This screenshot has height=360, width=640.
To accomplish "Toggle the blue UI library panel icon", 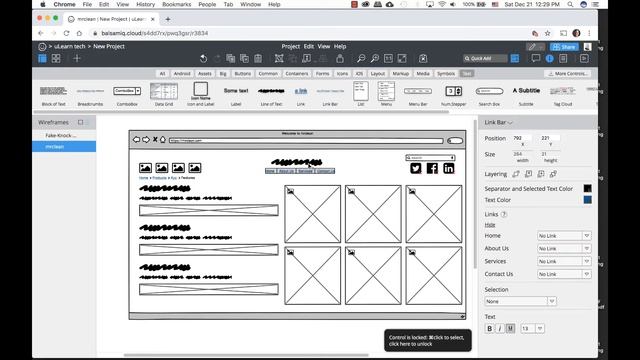I will (x=515, y=58).
